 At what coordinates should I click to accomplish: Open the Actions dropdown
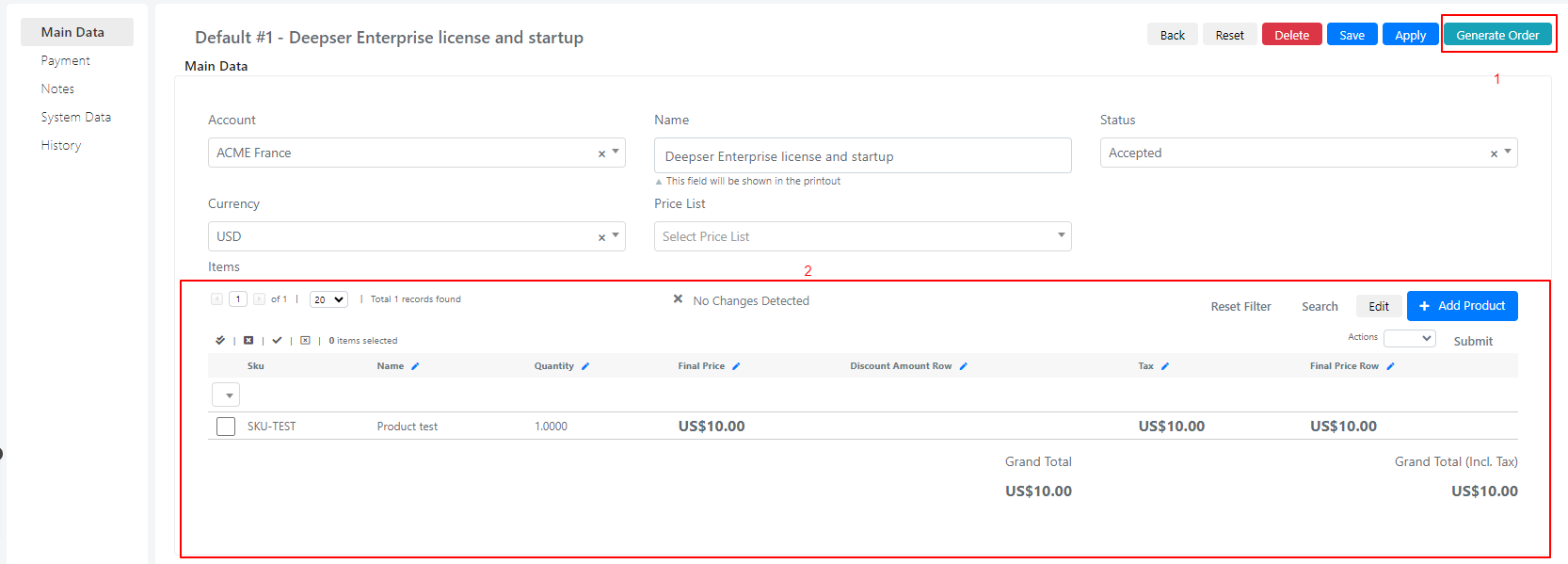(x=1409, y=338)
